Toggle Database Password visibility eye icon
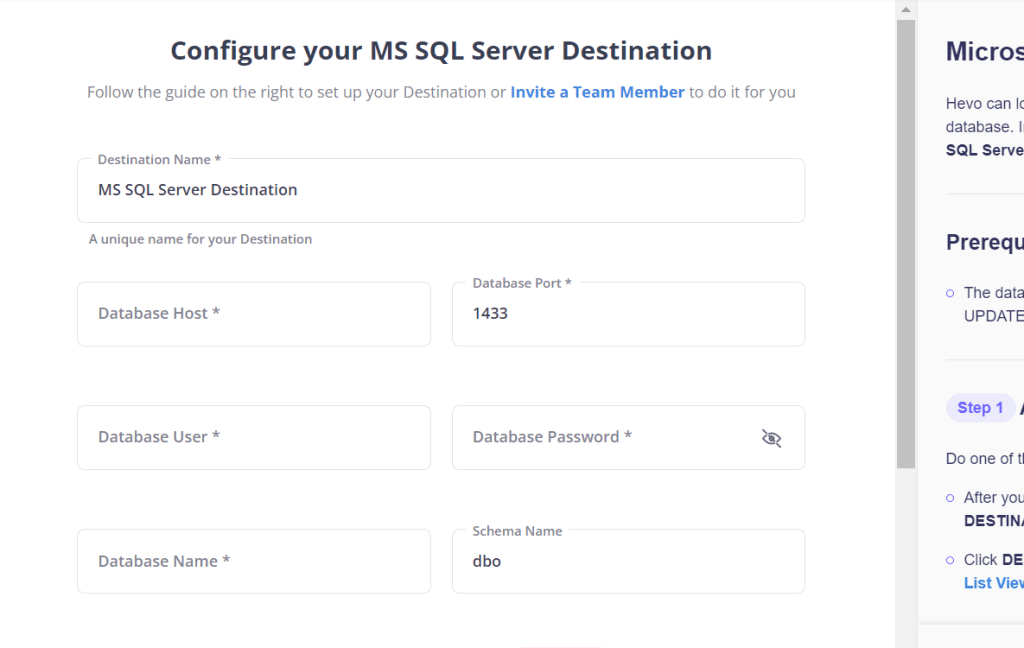 pyautogui.click(x=771, y=438)
